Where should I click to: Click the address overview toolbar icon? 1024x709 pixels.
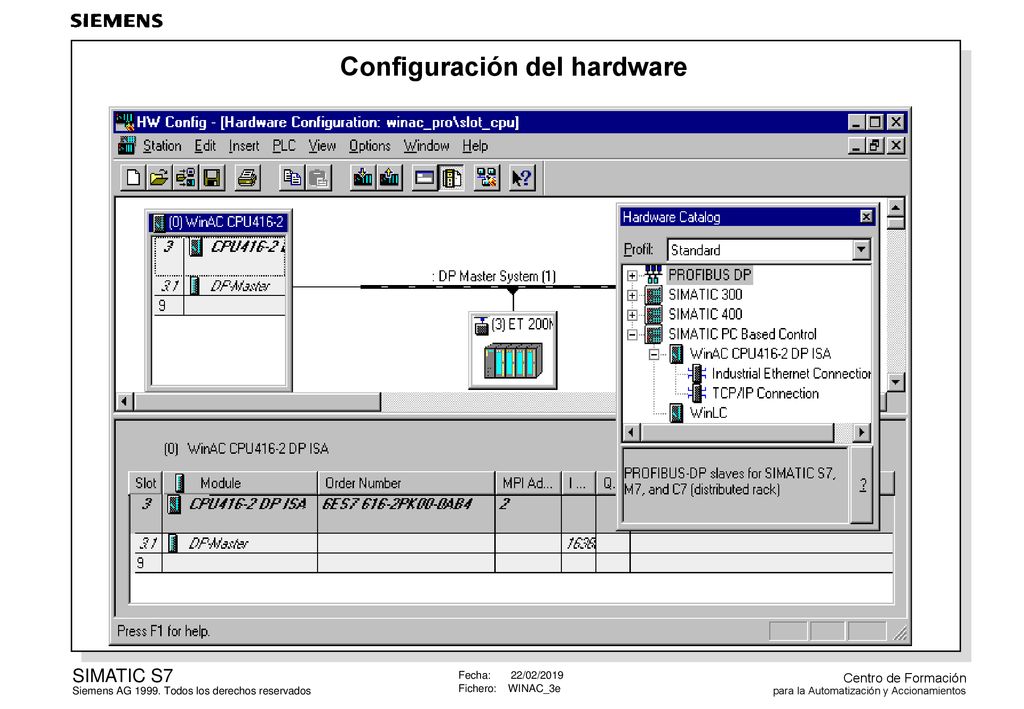424,178
